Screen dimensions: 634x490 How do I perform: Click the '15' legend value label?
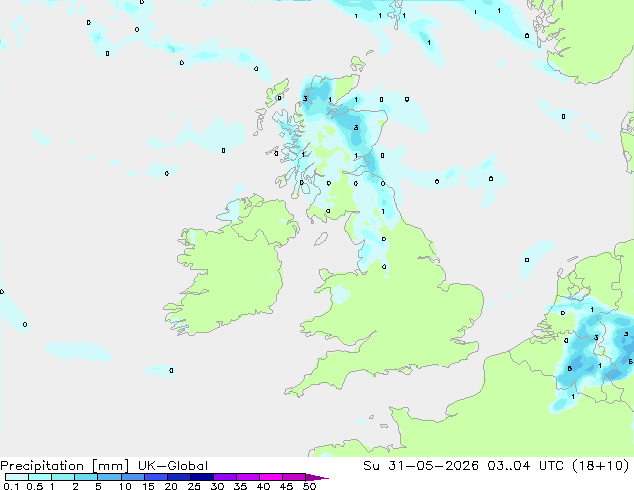click(x=148, y=486)
